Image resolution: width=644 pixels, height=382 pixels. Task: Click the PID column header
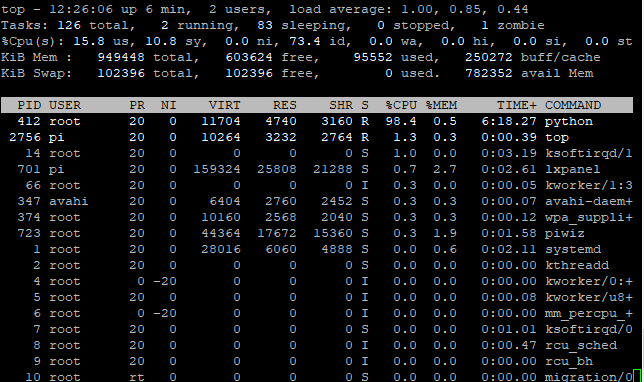click(x=29, y=105)
